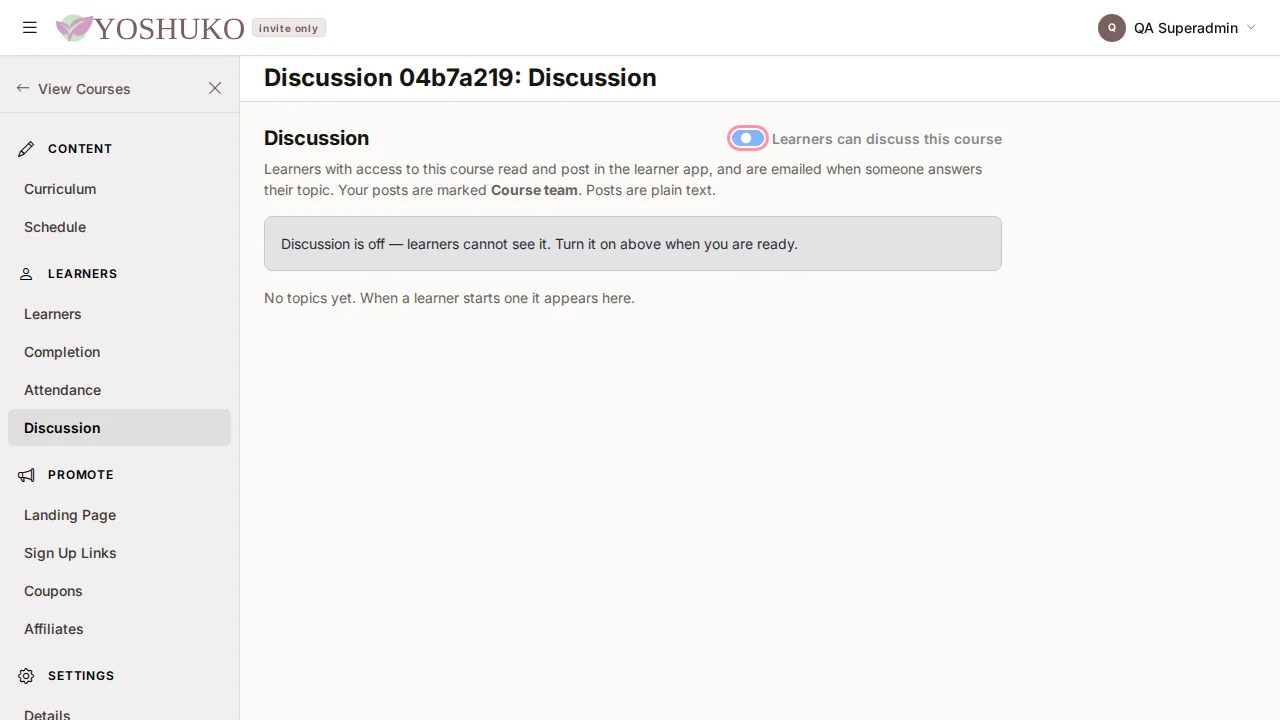The width and height of the screenshot is (1280, 720).
Task: Click the 'No topics yet' message
Action: [449, 298]
